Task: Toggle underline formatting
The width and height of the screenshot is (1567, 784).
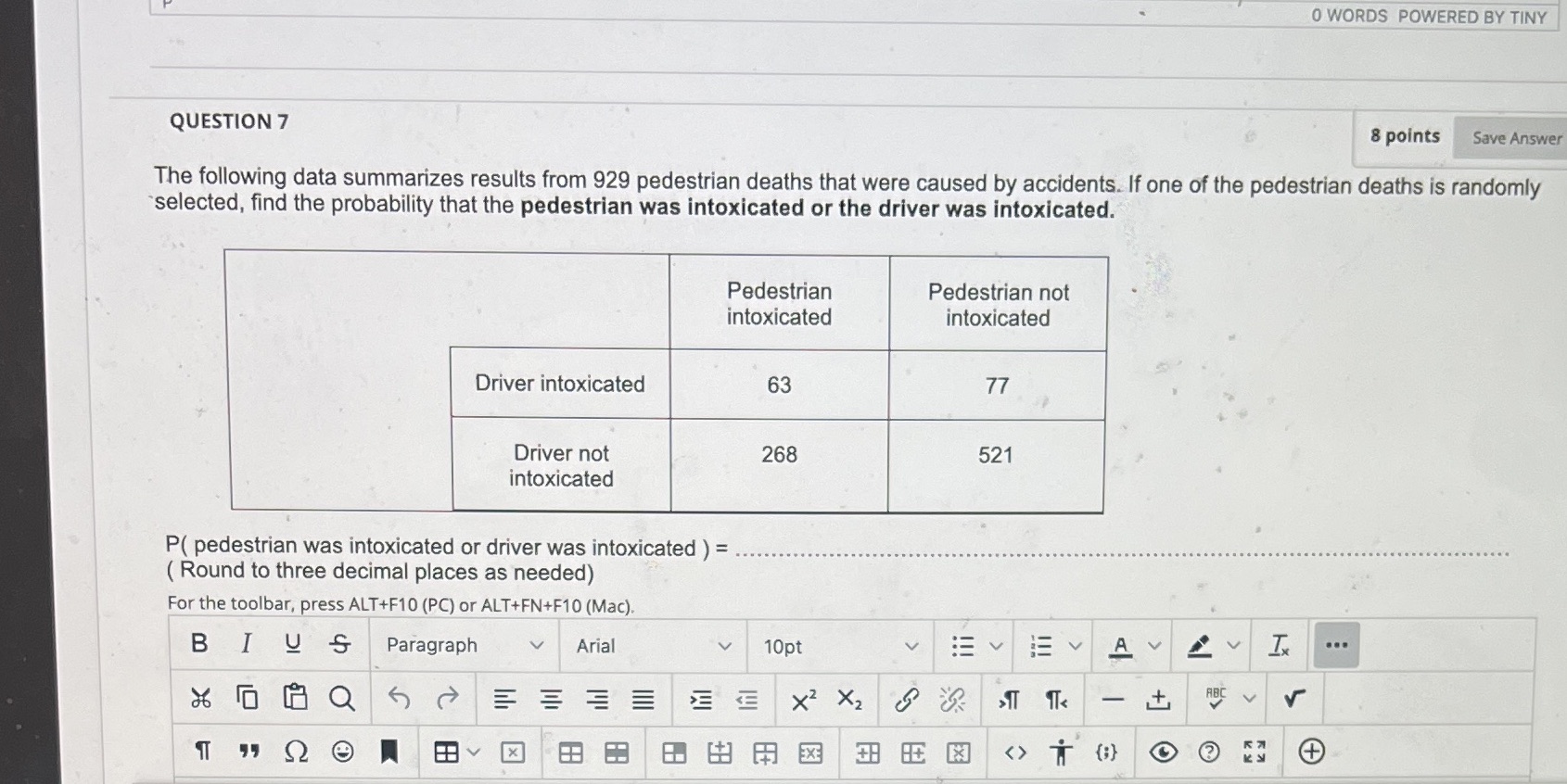Action: coord(293,643)
